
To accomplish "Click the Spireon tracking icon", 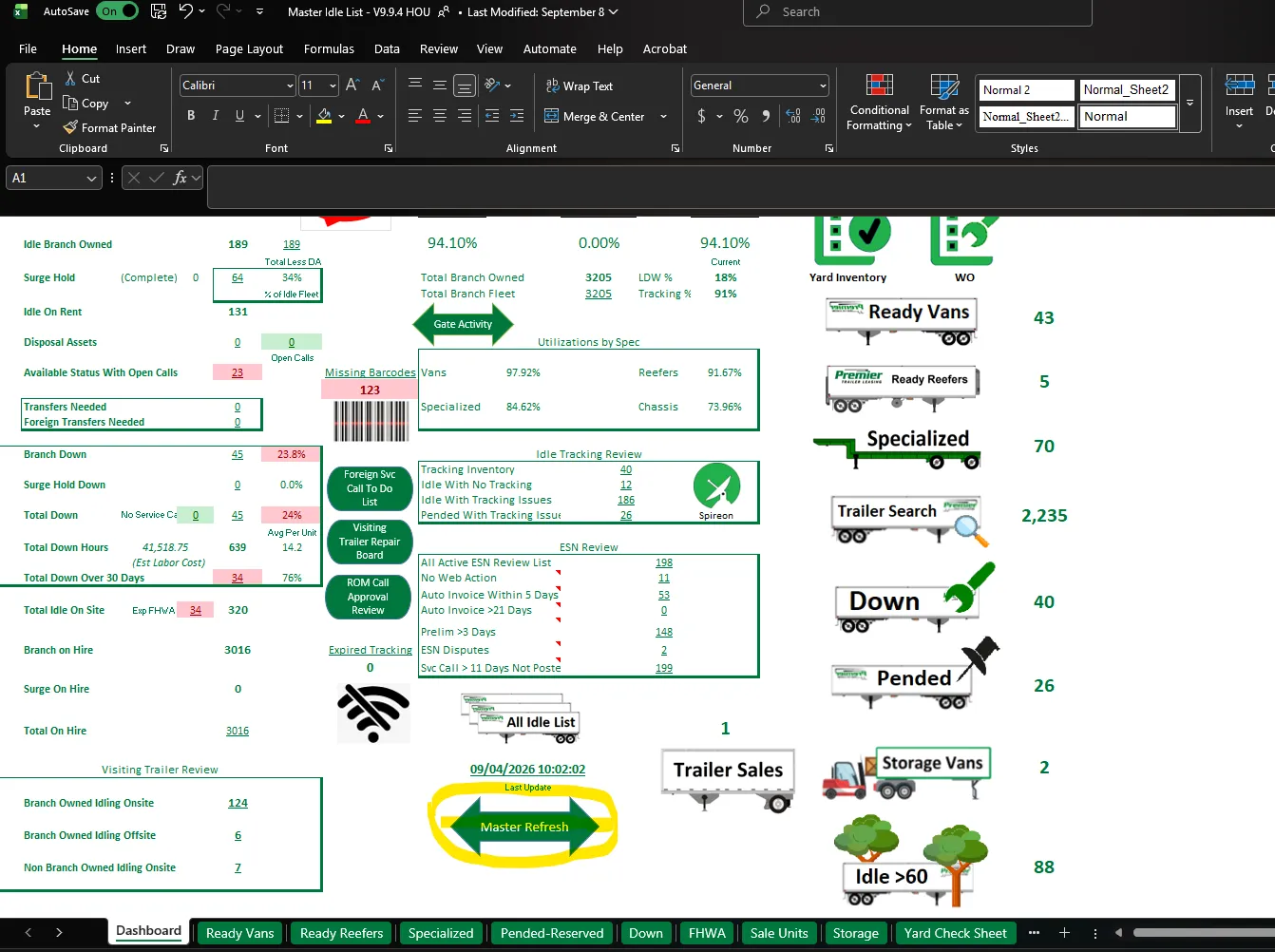I will tap(716, 486).
